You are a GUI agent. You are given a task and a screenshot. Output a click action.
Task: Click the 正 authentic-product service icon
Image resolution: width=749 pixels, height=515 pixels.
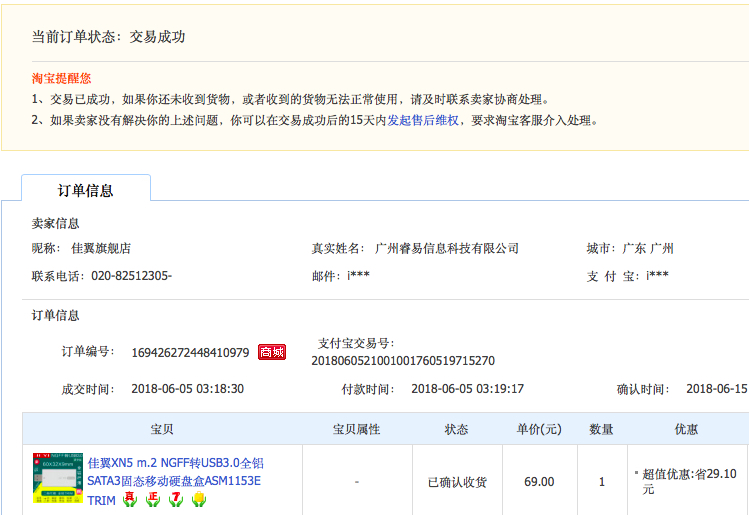pyautogui.click(x=153, y=499)
